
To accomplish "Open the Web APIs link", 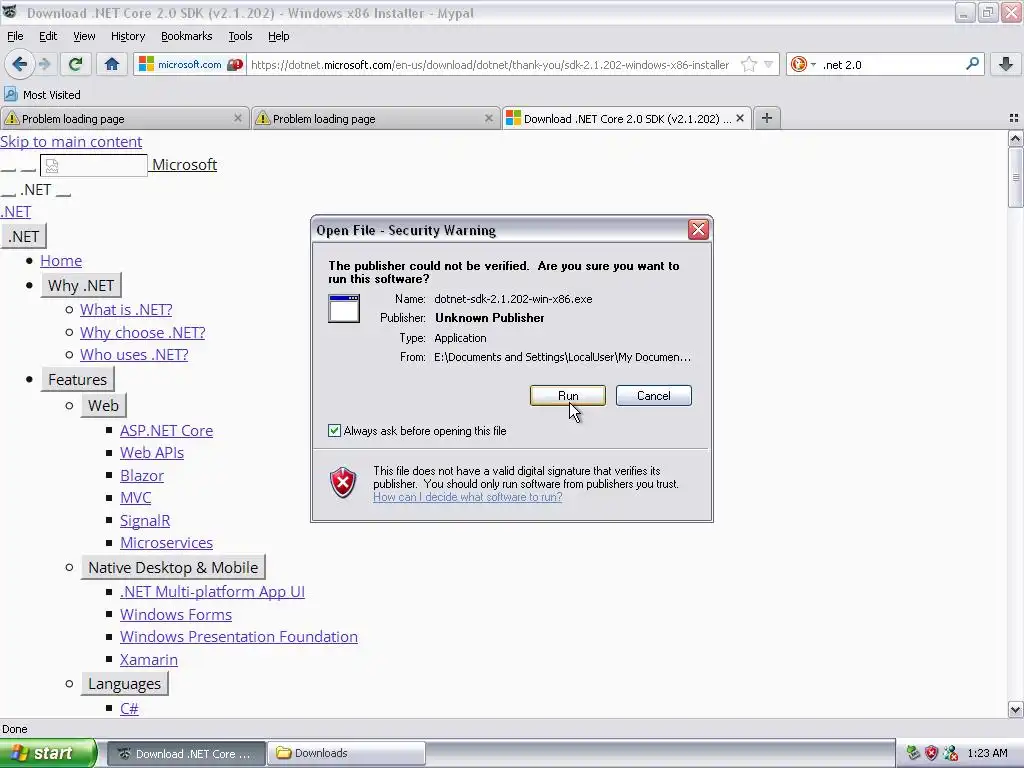I will pos(152,453).
